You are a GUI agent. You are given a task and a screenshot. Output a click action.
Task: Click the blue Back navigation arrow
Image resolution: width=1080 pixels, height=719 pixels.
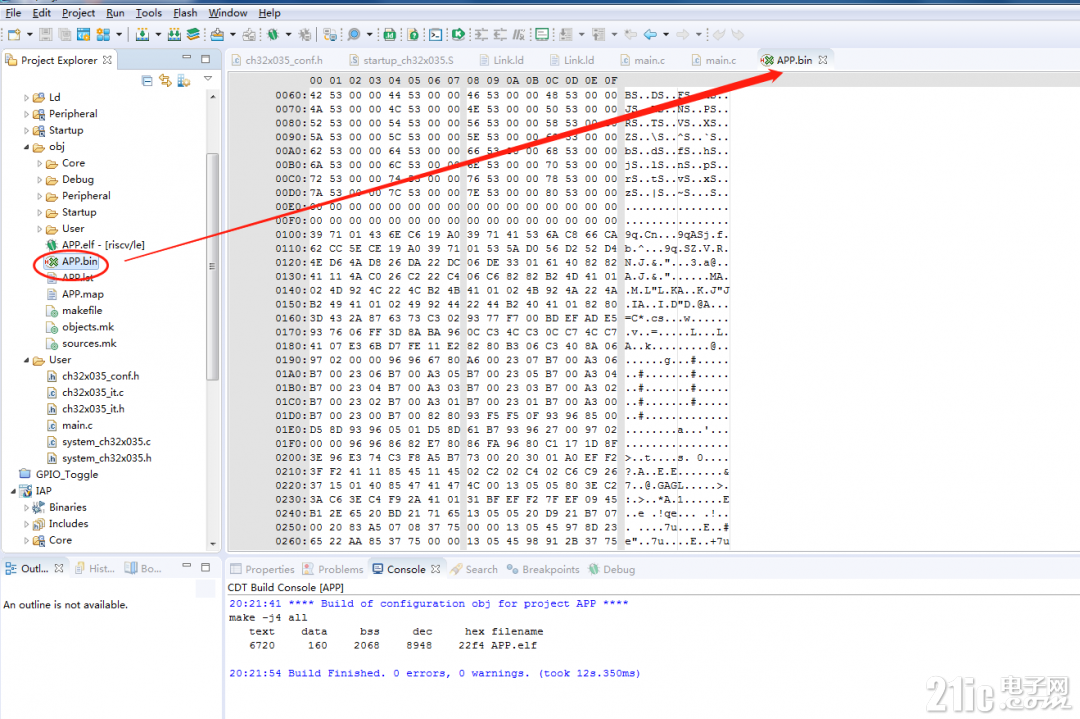(x=650, y=34)
